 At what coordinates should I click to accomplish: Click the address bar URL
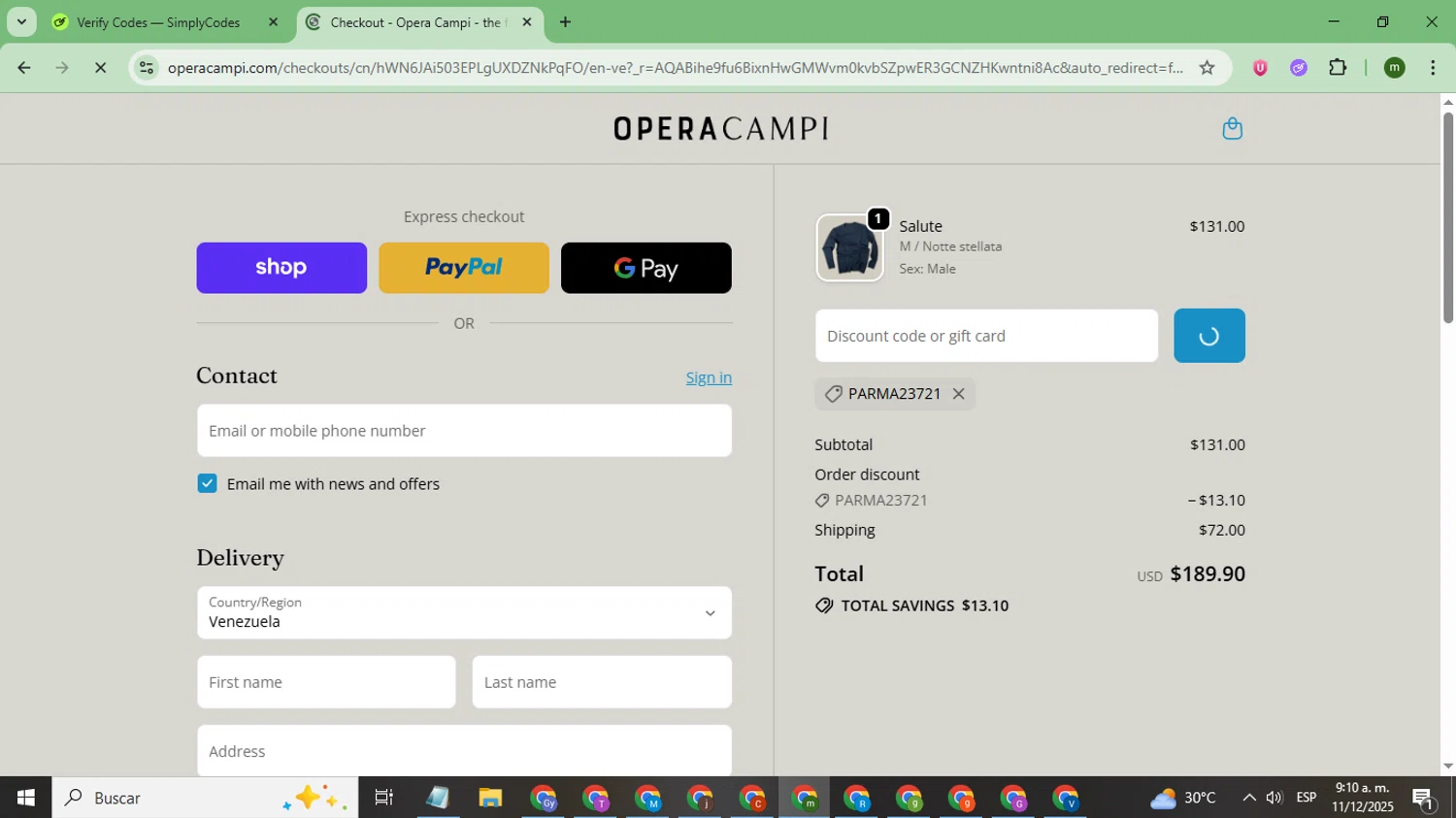[675, 68]
